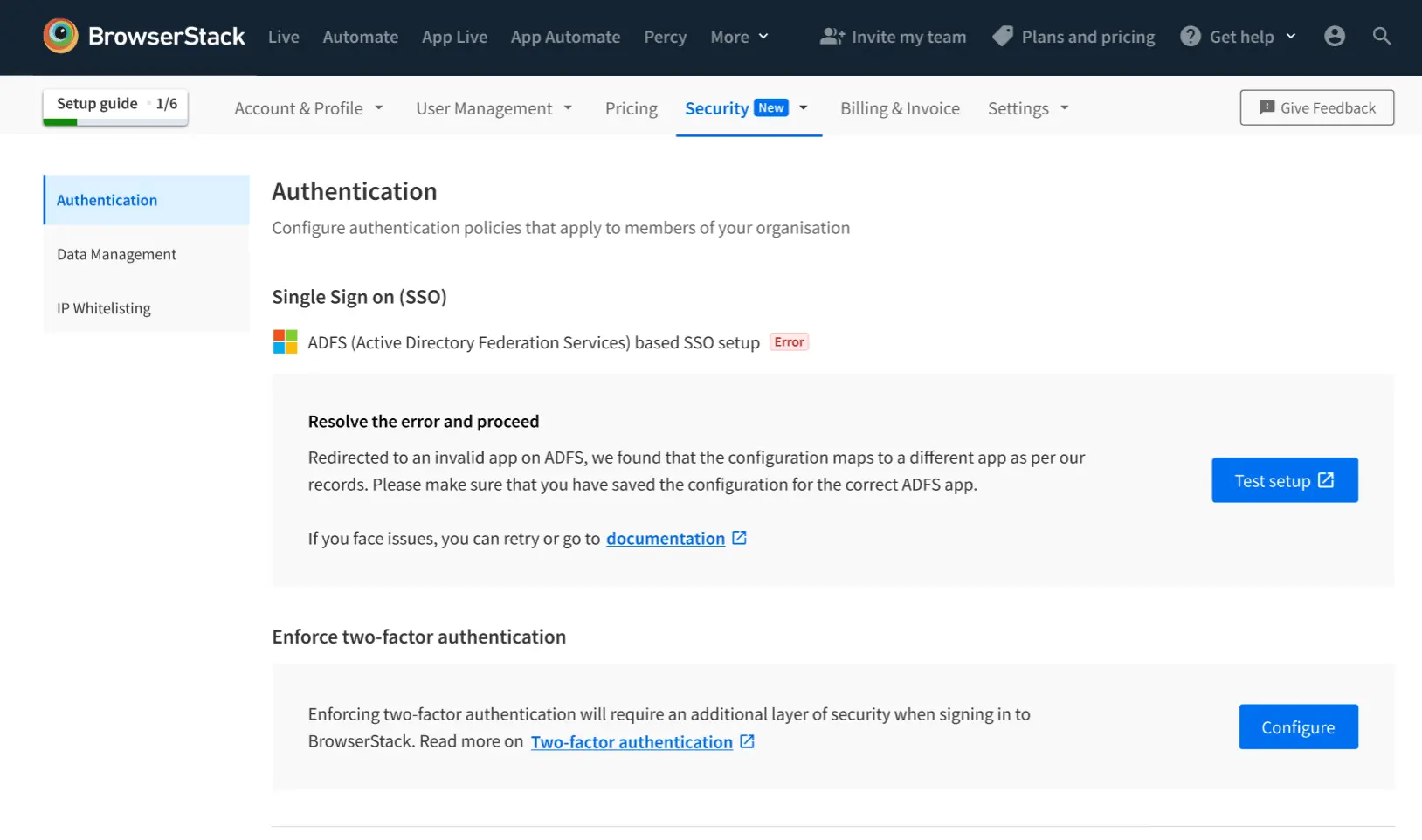
Task: Open the user account avatar icon
Action: click(1334, 36)
